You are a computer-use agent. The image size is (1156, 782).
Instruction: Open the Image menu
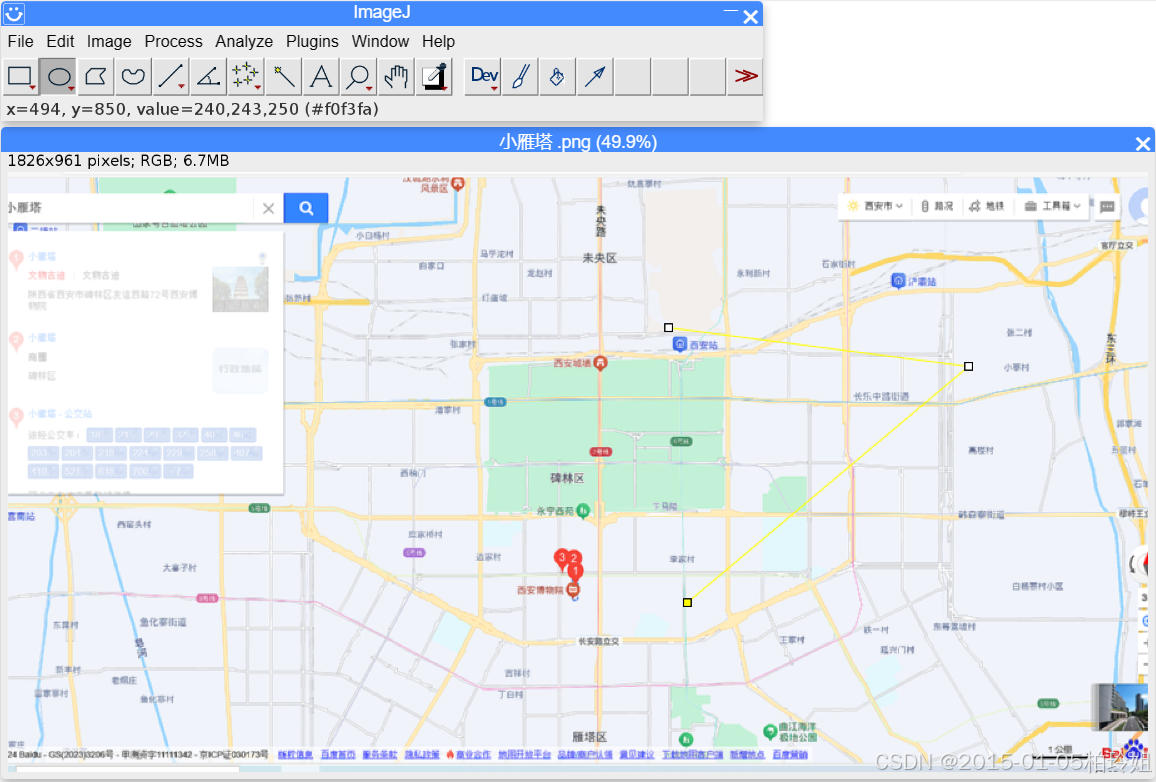coord(109,41)
